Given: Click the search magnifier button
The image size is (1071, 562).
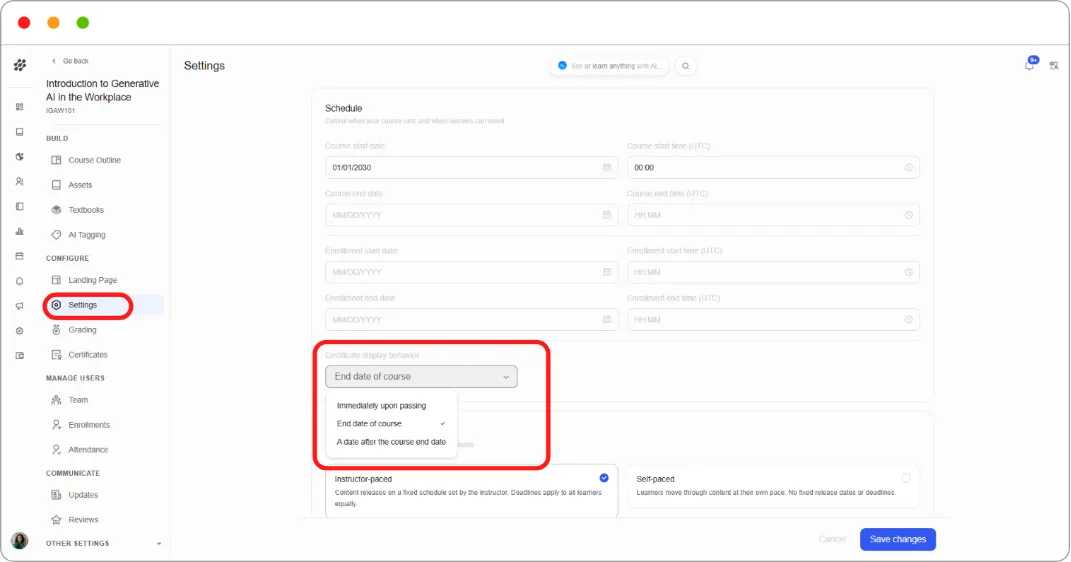Looking at the screenshot, I should point(685,66).
